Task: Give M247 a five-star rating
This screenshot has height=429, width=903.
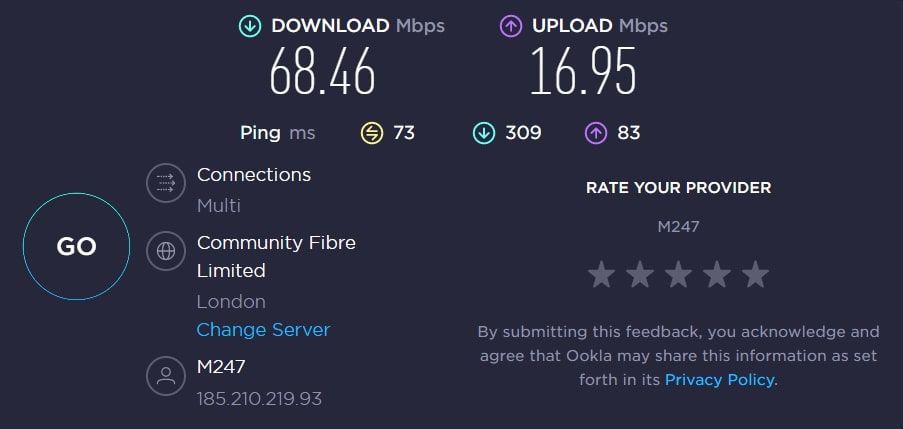Action: (755, 274)
